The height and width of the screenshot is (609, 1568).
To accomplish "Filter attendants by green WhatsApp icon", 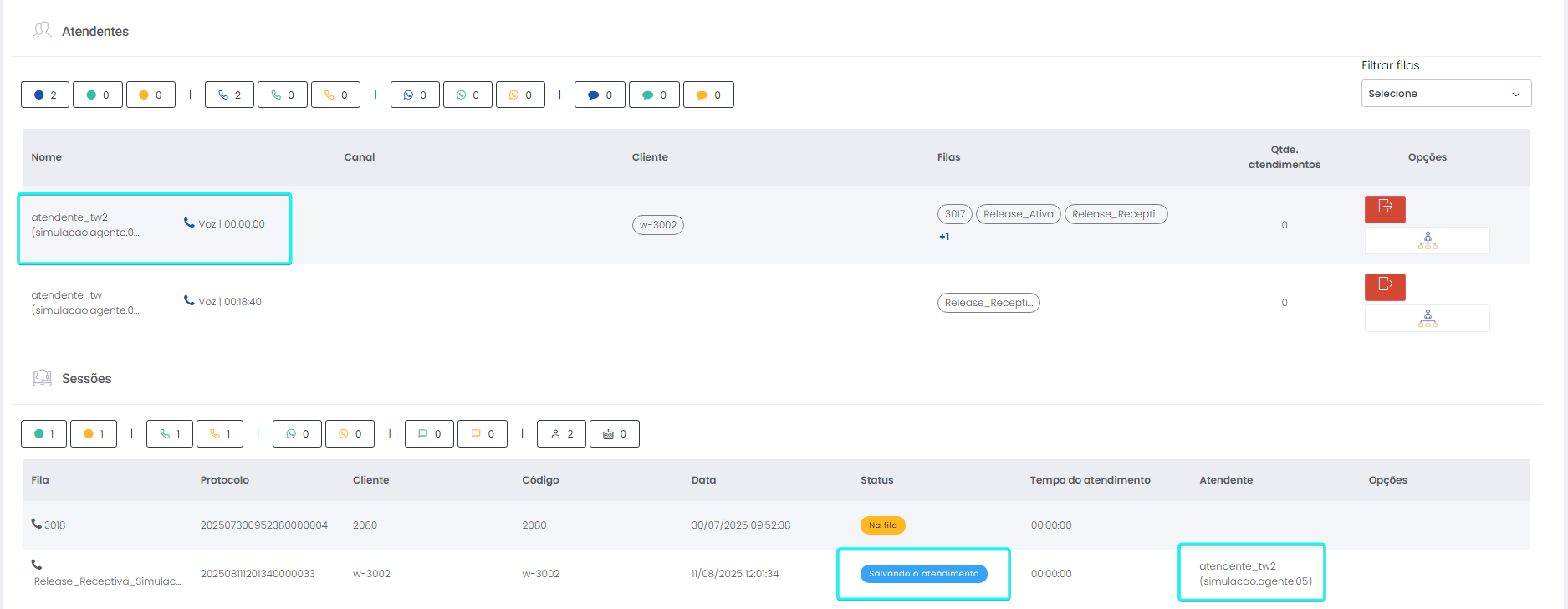I will click(467, 95).
